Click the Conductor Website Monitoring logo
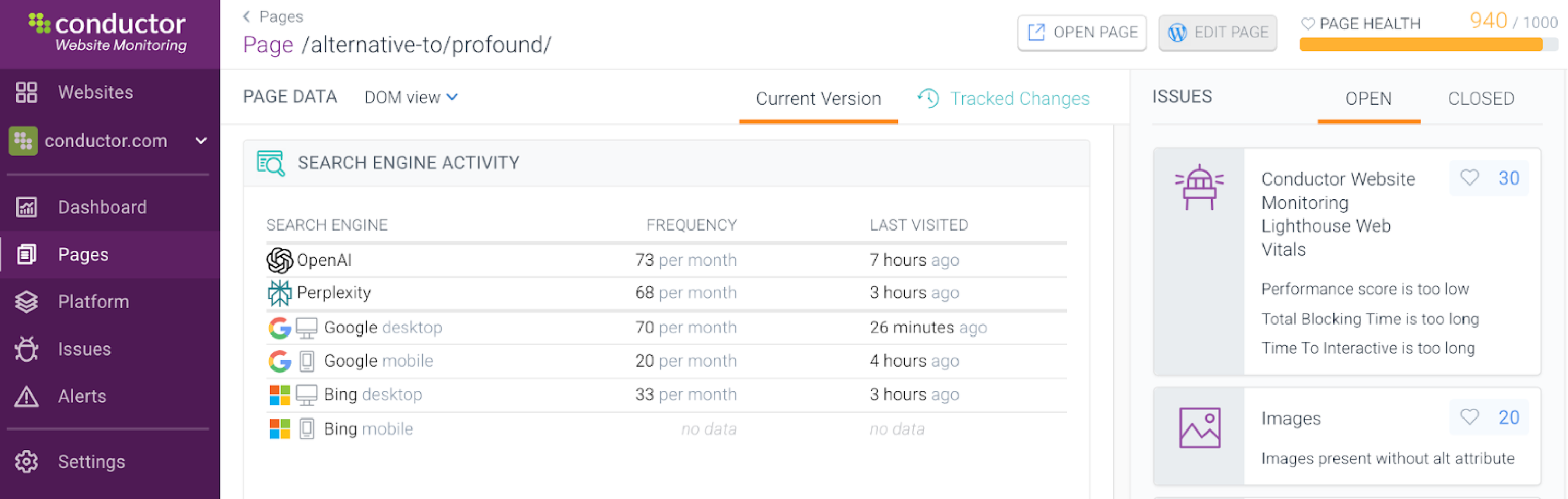 (108, 32)
